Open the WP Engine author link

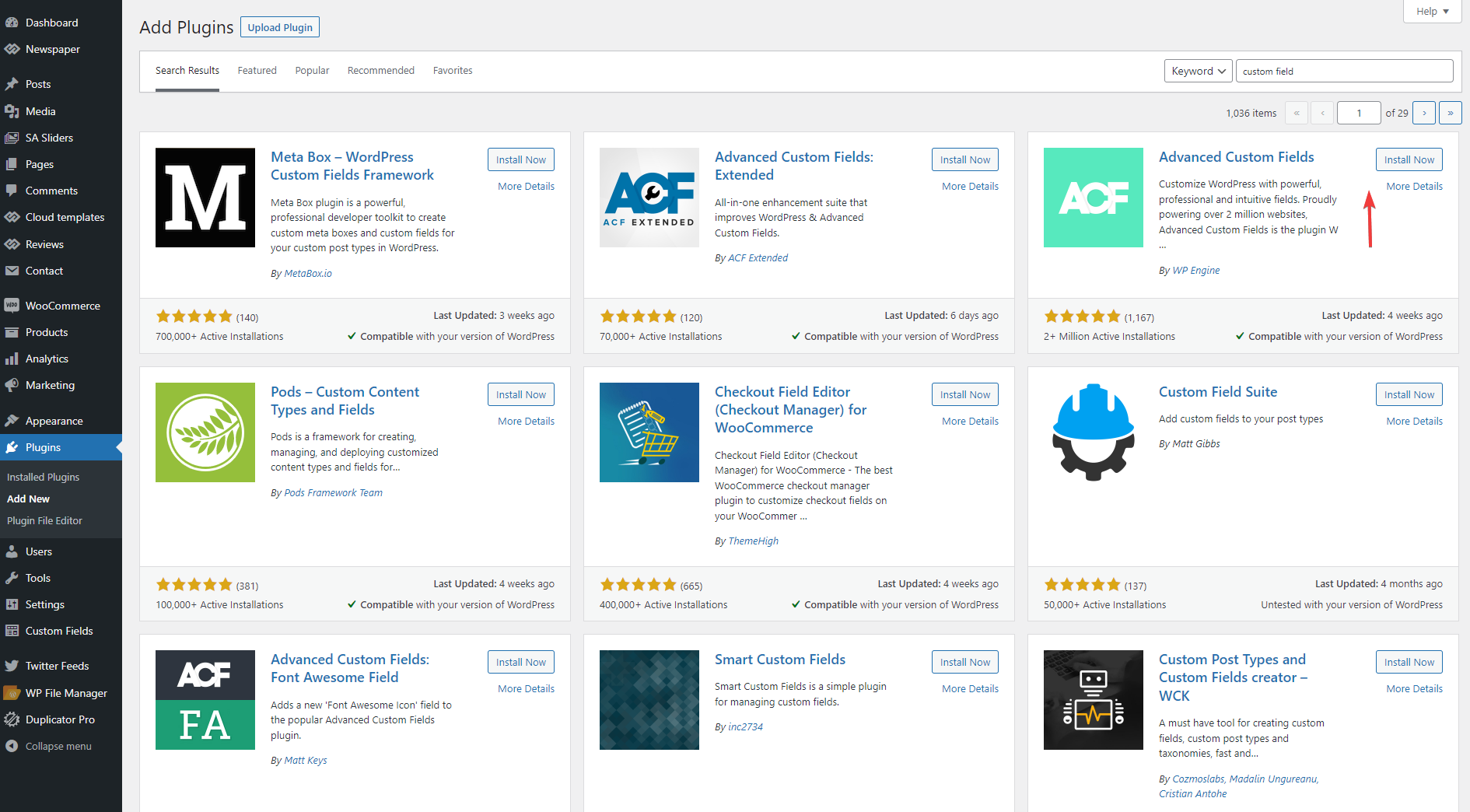(1195, 270)
